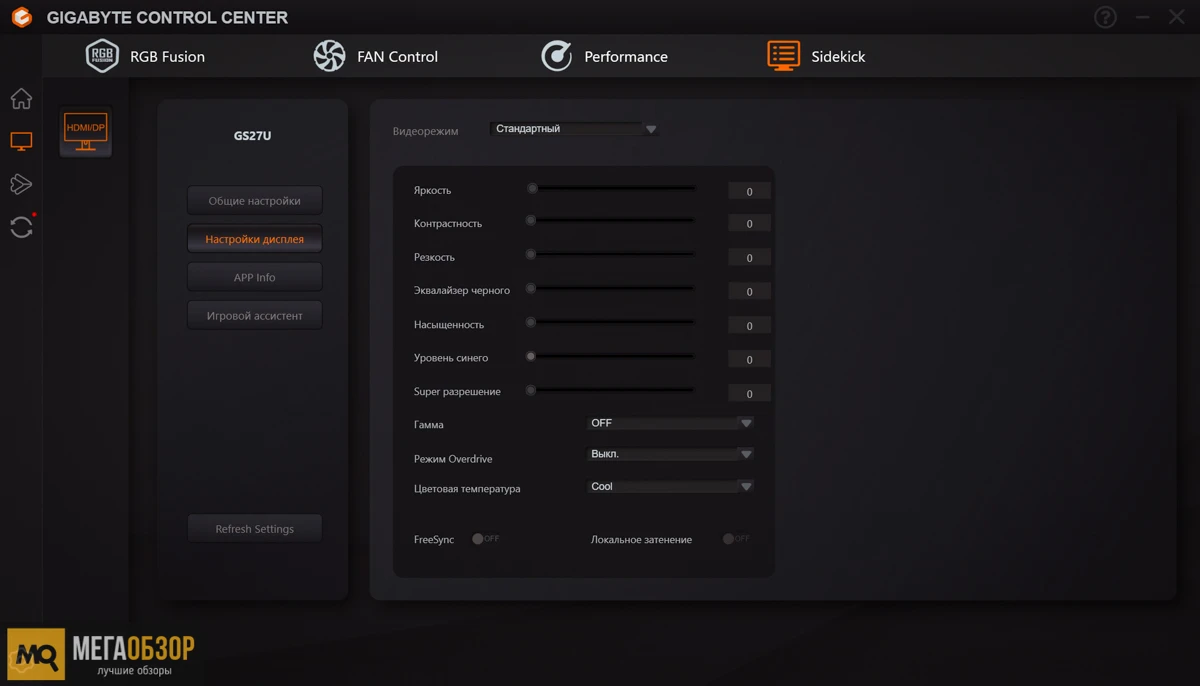
Task: Click the Яркость slider handle
Action: 532,187
